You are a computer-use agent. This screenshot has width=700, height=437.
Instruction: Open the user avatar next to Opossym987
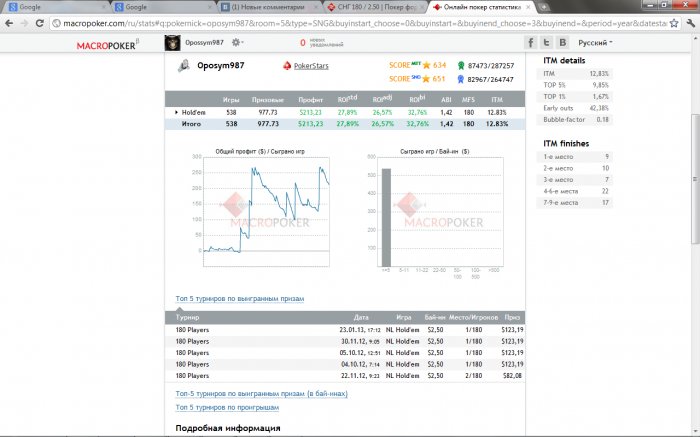tap(172, 43)
